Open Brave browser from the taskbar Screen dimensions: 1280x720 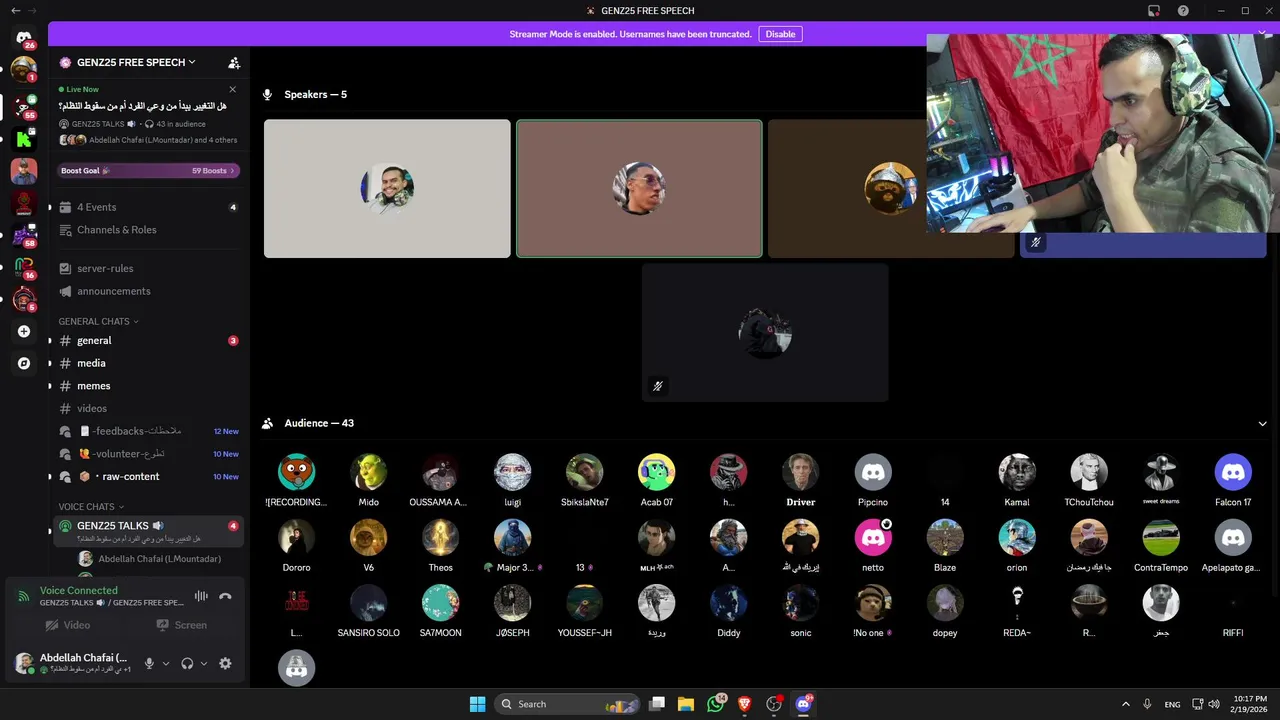tap(744, 704)
